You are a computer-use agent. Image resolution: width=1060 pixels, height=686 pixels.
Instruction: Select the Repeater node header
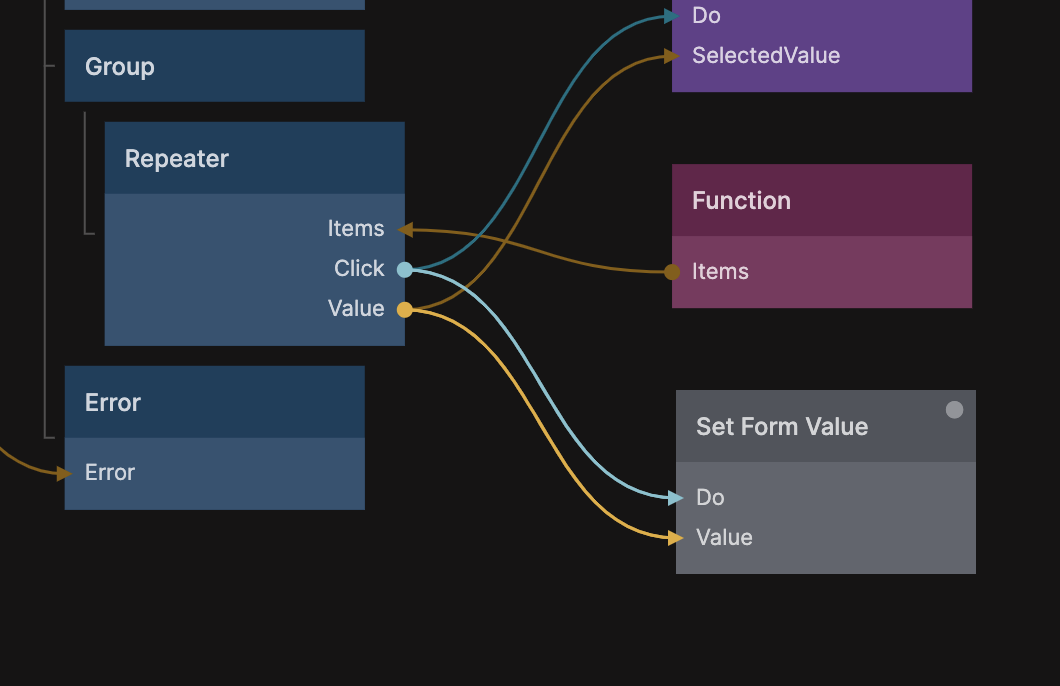pyautogui.click(x=254, y=158)
